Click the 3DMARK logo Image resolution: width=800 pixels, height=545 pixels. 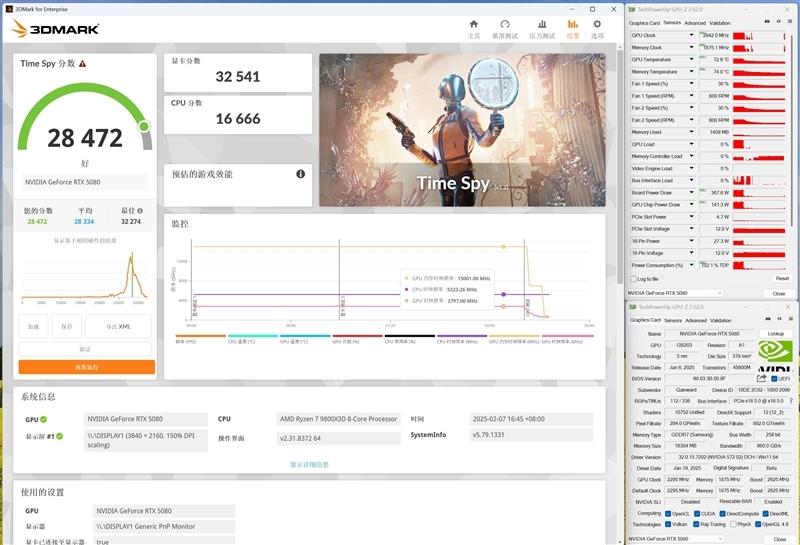[55, 29]
